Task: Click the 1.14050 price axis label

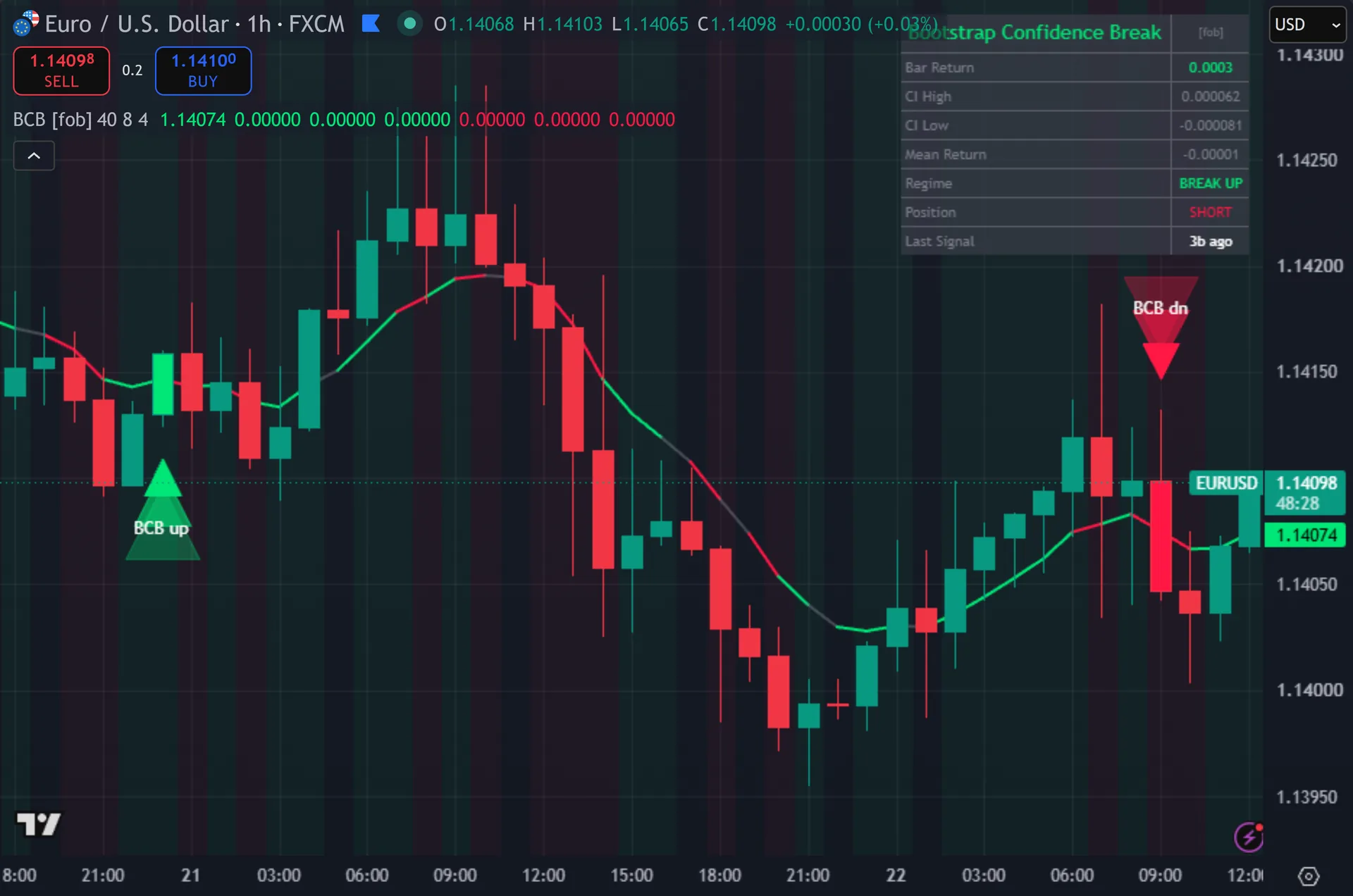Action: point(1306,584)
